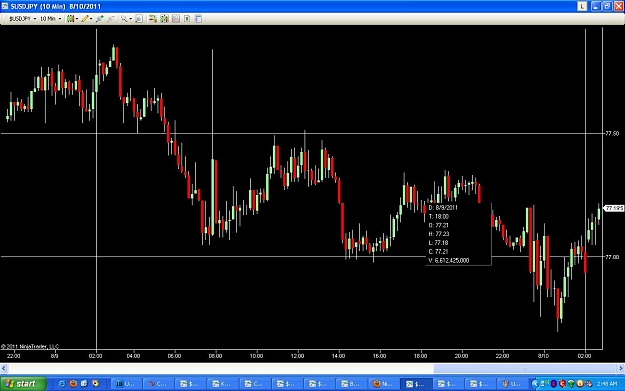
Task: Click the red C icon in system tray
Action: point(562,383)
